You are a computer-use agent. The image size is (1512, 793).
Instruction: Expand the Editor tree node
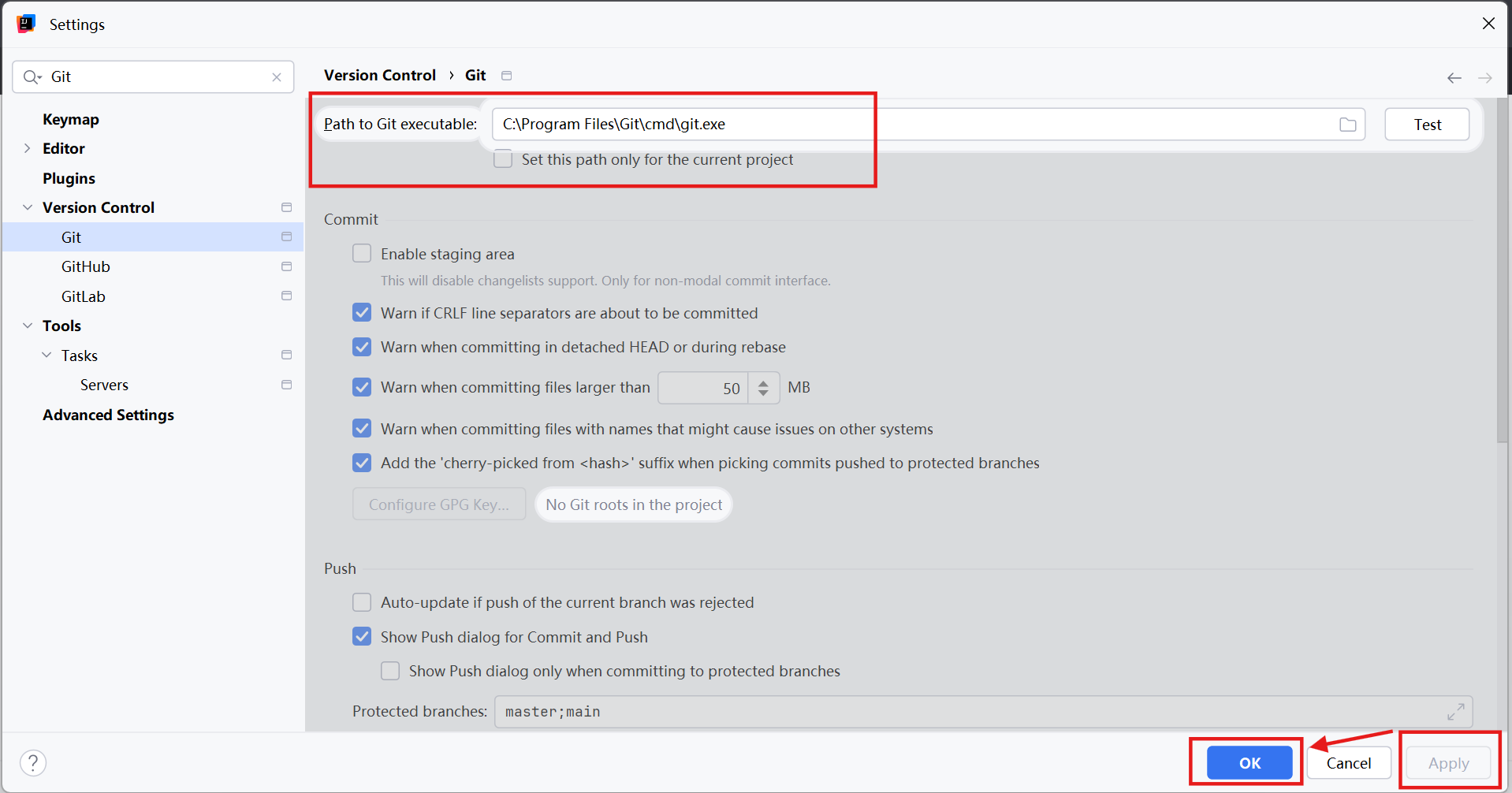click(28, 148)
